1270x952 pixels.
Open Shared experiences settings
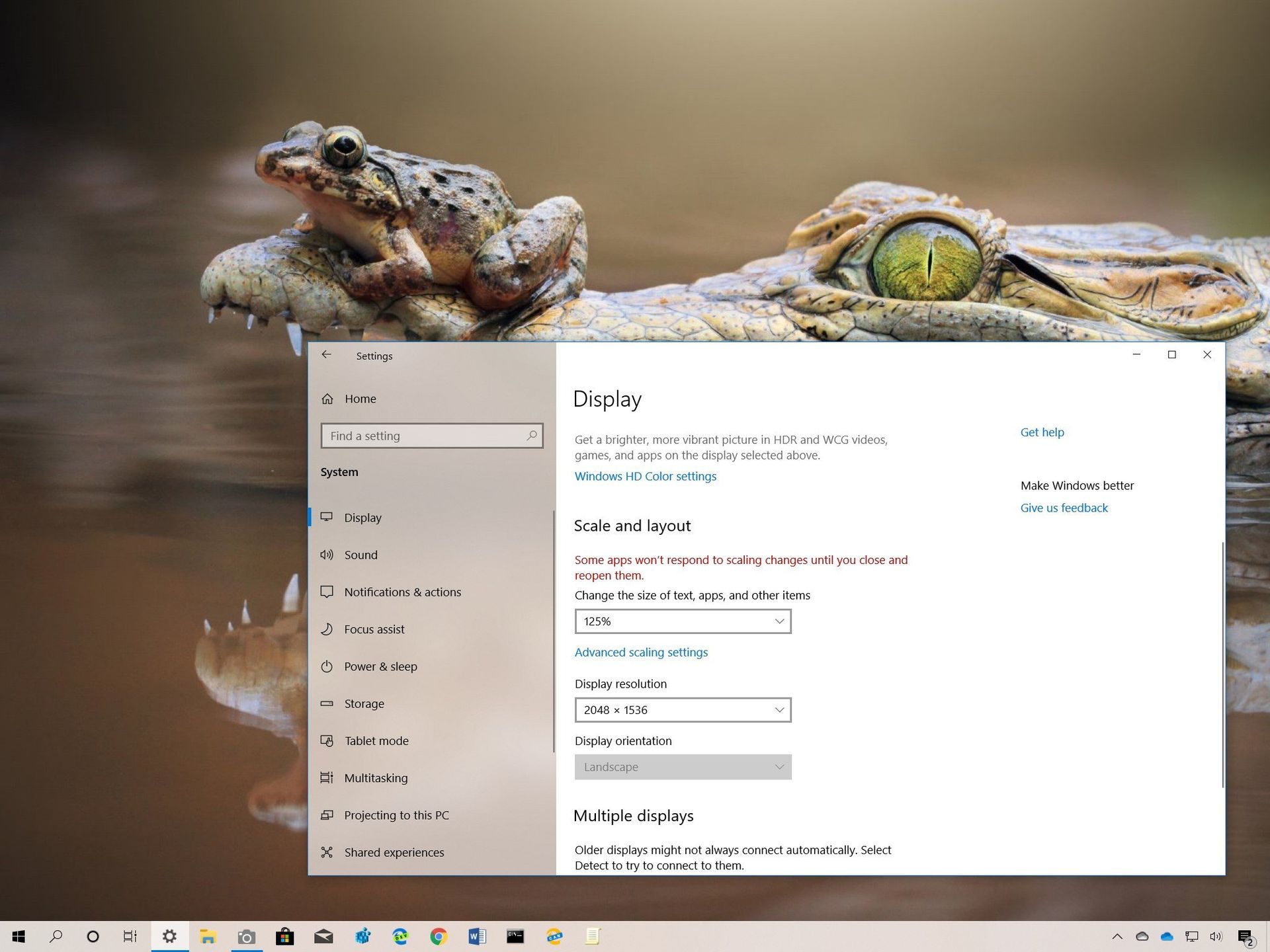tap(394, 852)
